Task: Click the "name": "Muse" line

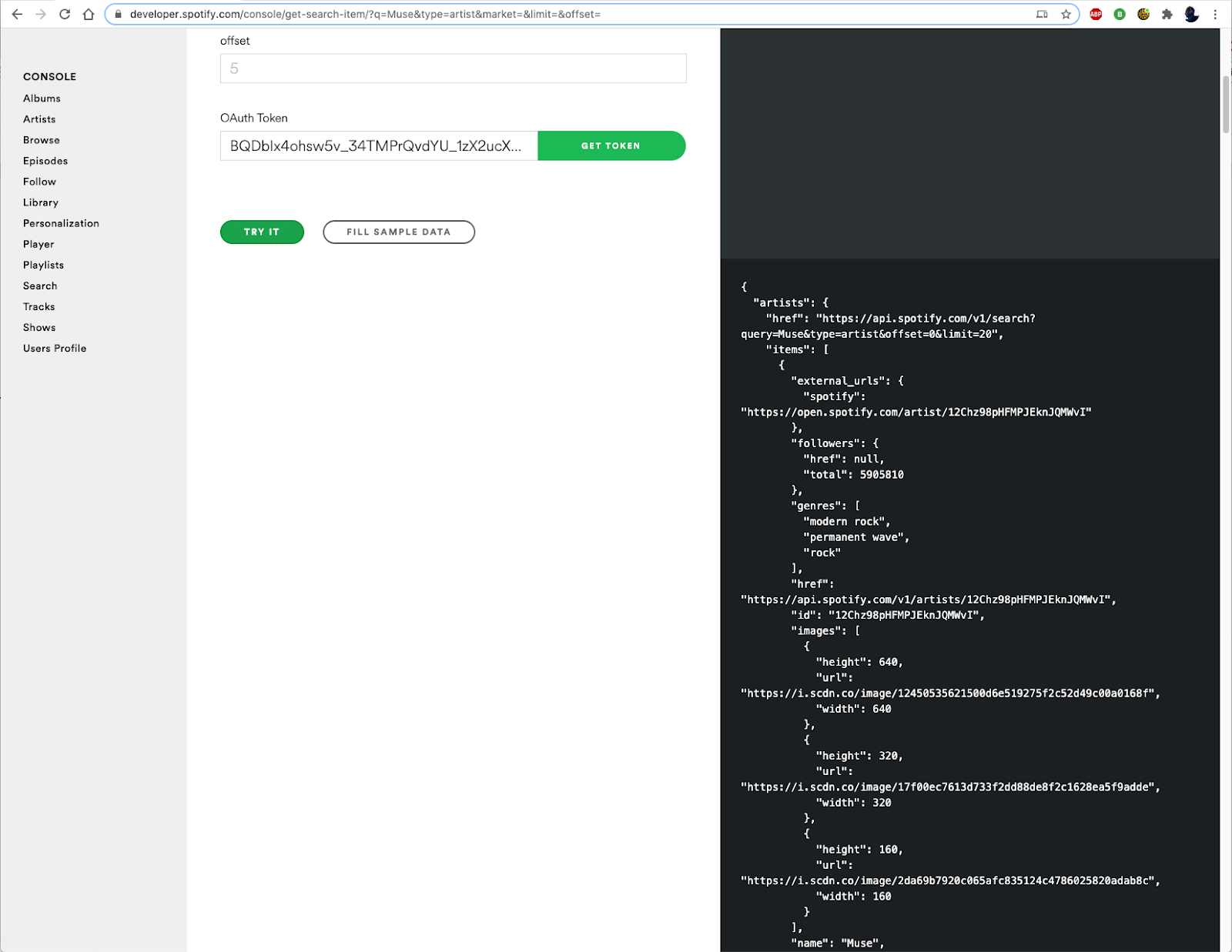Action: click(x=837, y=943)
